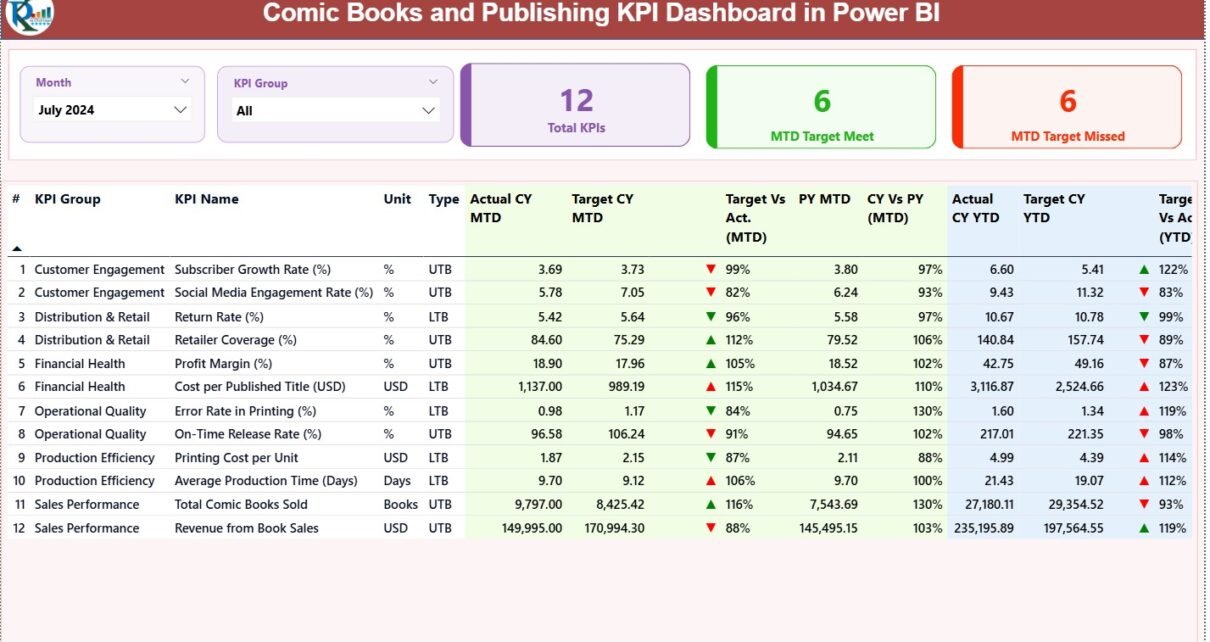Click the green up arrow in the Total Comic Books Sold MTD column

pyautogui.click(x=711, y=505)
